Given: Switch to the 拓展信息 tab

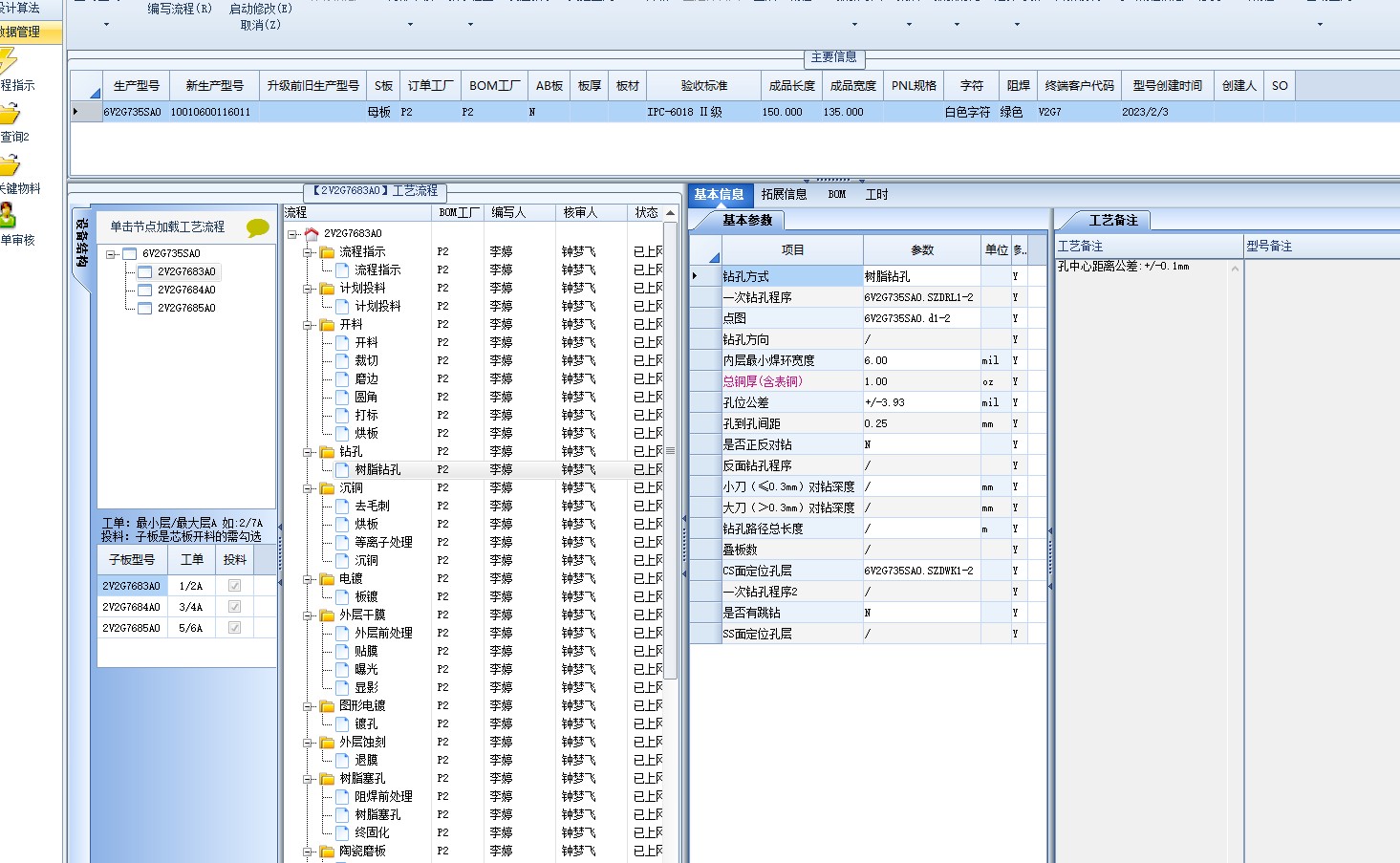Looking at the screenshot, I should coord(784,194).
